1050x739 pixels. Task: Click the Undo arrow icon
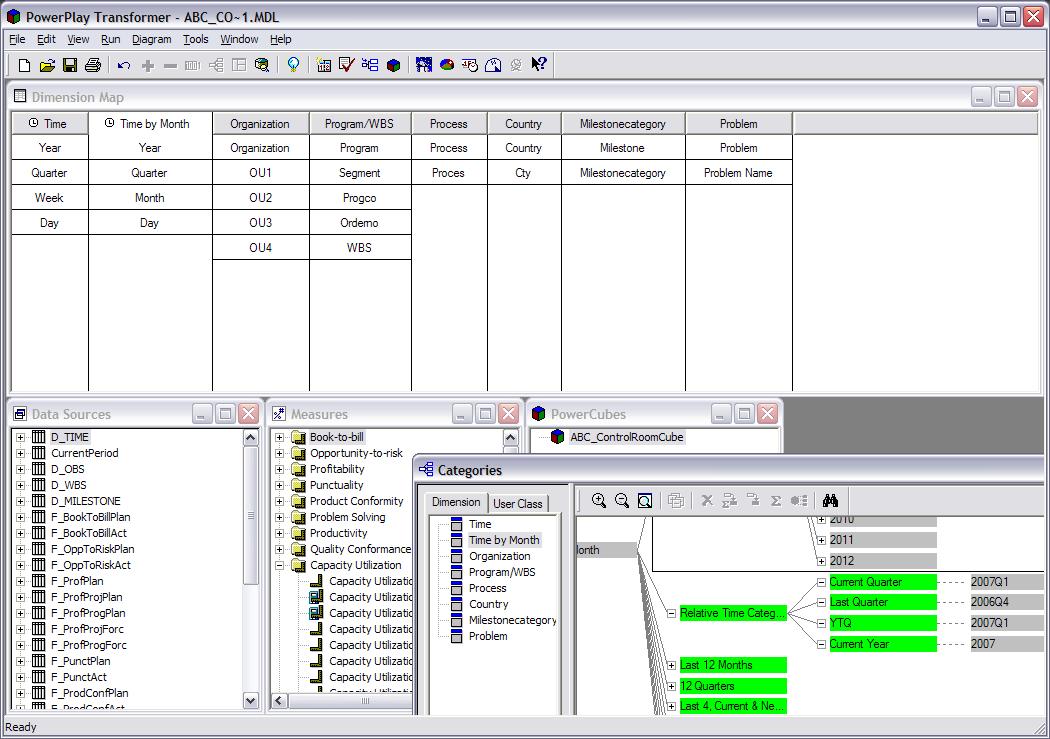coord(123,65)
